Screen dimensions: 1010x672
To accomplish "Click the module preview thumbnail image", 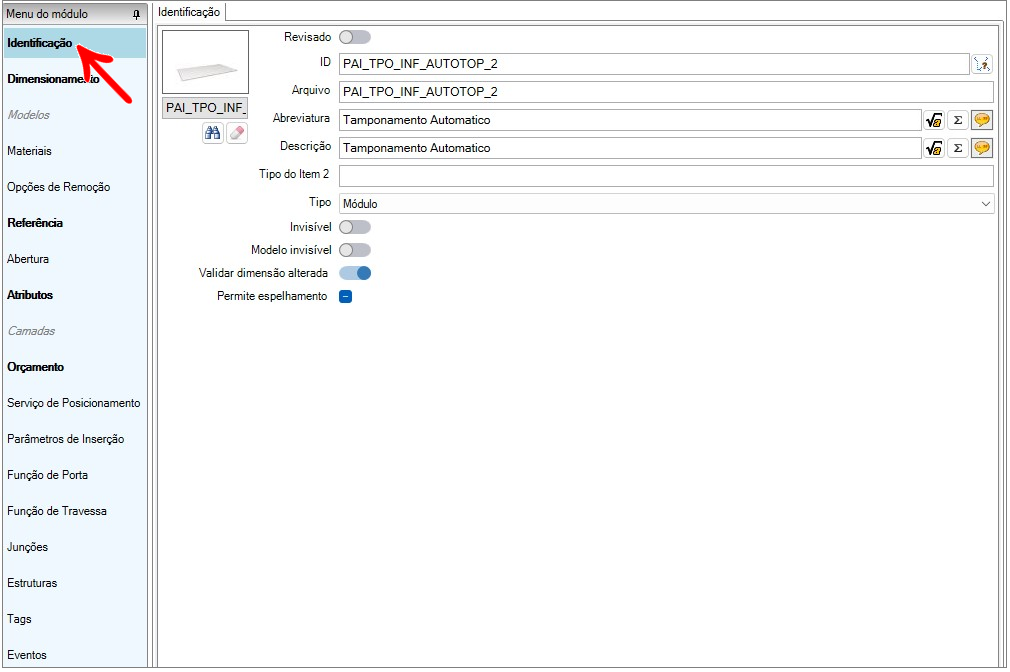I will tap(205, 62).
